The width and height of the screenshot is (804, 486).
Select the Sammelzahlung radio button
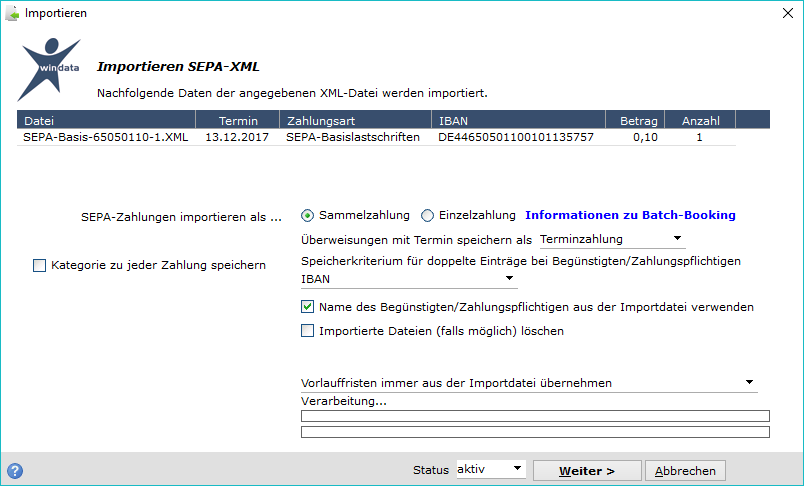coord(307,216)
